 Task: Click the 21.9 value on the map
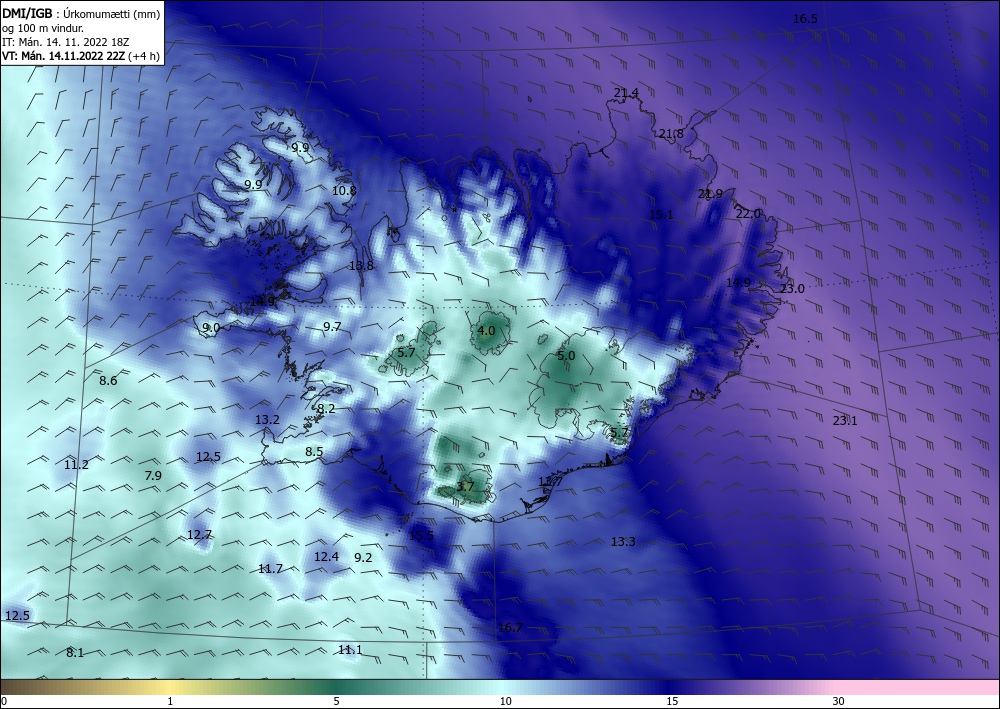pos(710,194)
